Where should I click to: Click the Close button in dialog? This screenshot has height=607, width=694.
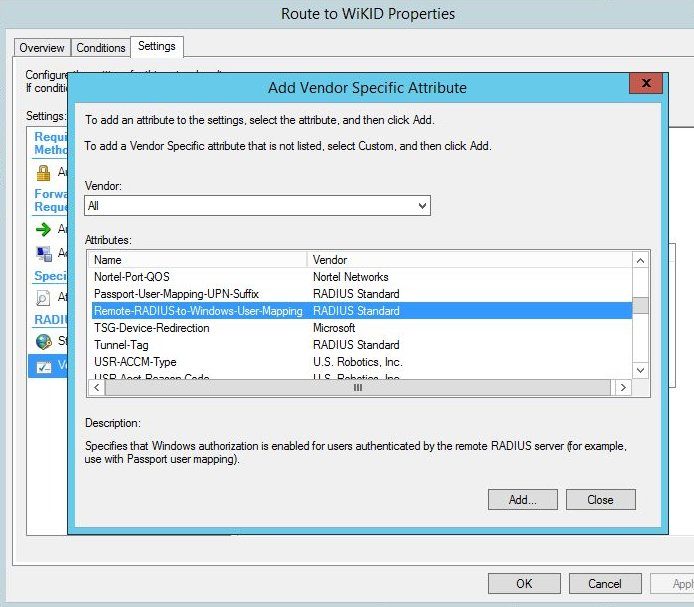point(601,499)
